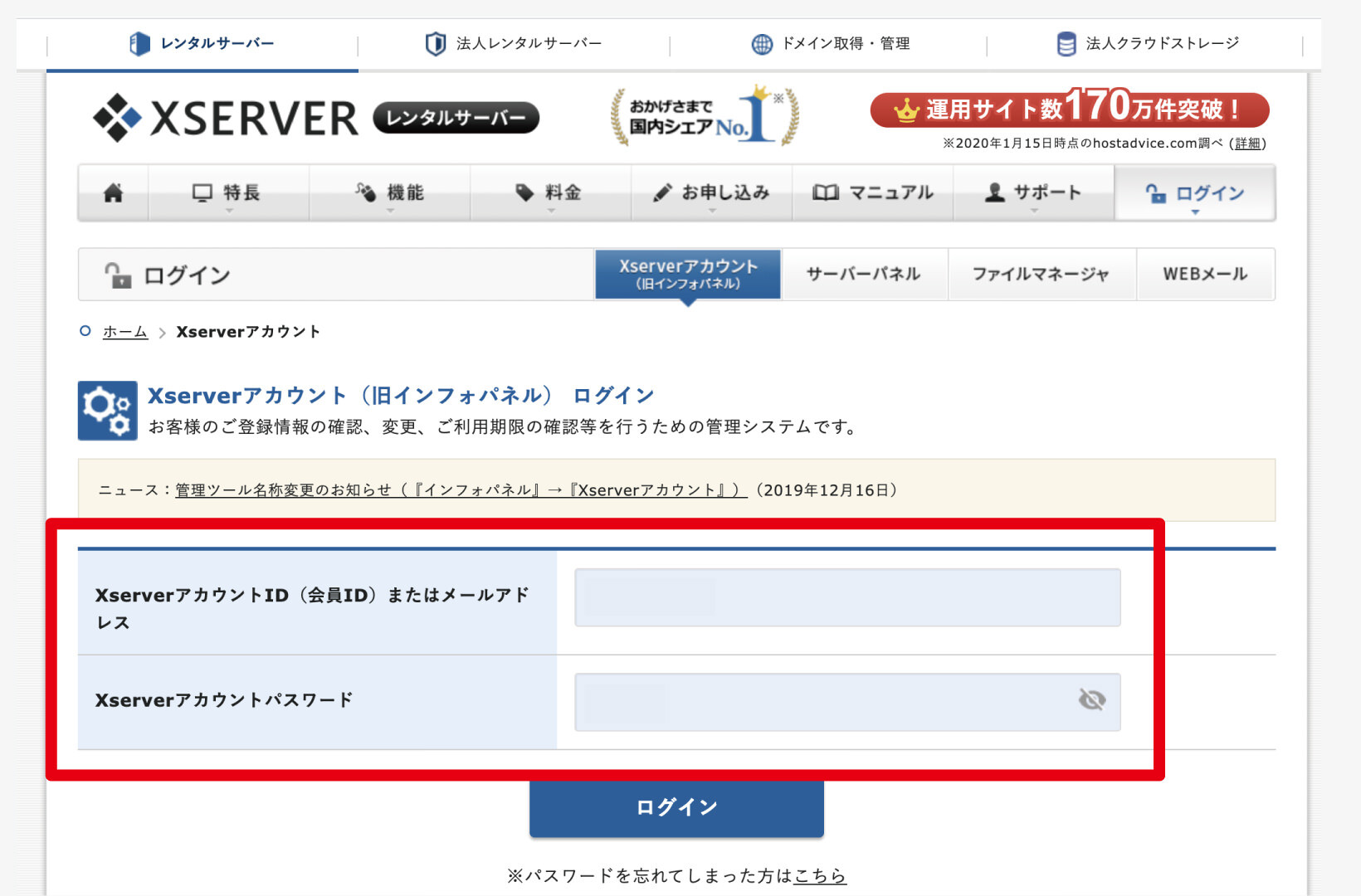Viewport: 1361px width, 896px height.
Task: Click the XSERVER logo
Action: pyautogui.click(x=226, y=118)
